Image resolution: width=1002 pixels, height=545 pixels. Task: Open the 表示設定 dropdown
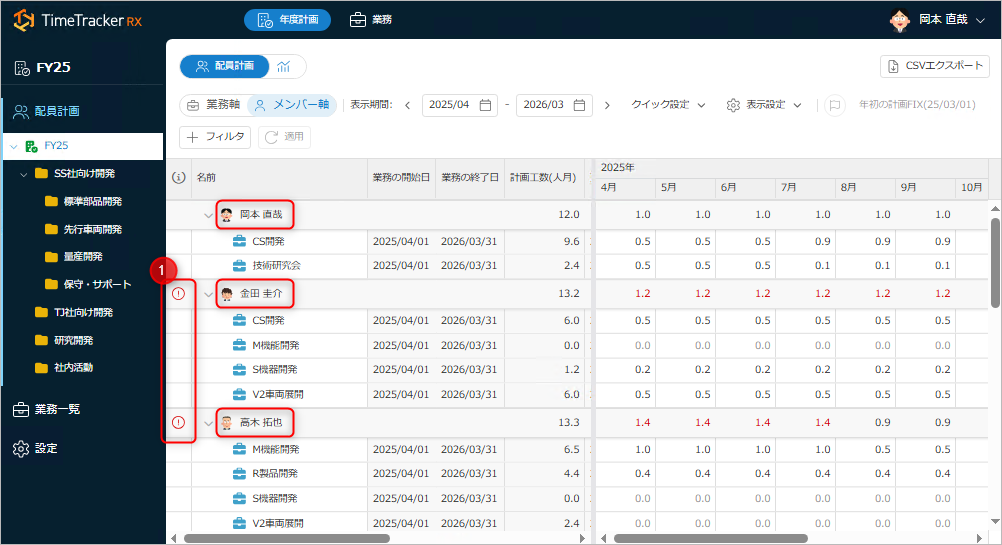(764, 105)
